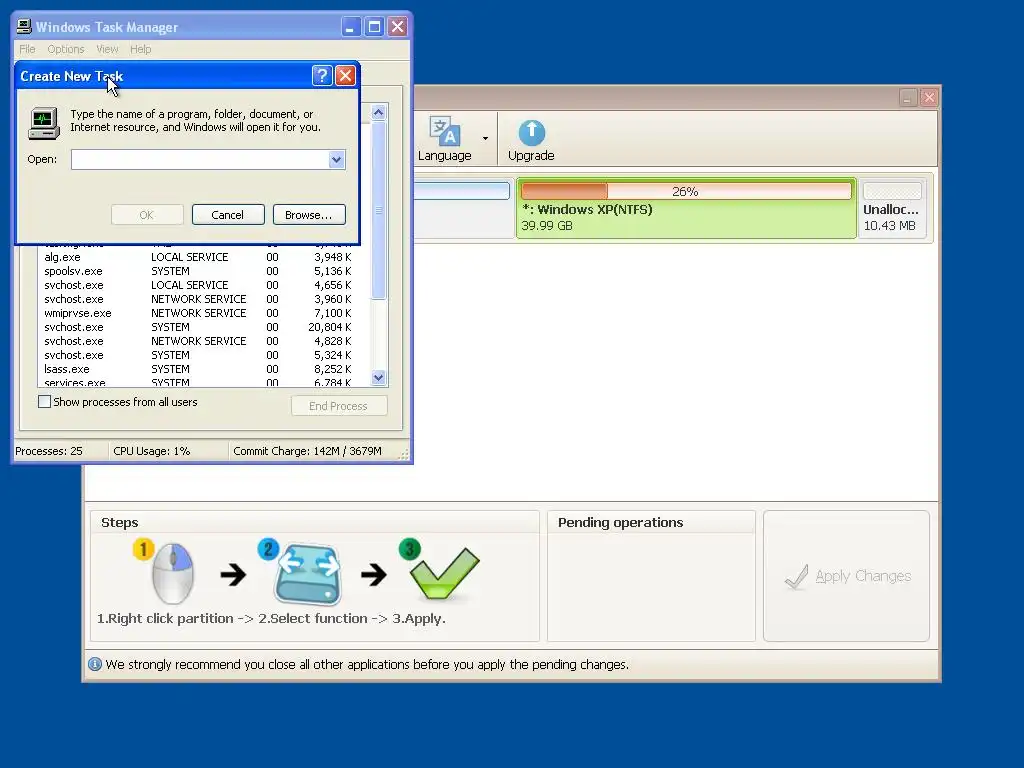1024x768 pixels.
Task: Click the disabled OK button
Action: click(147, 215)
